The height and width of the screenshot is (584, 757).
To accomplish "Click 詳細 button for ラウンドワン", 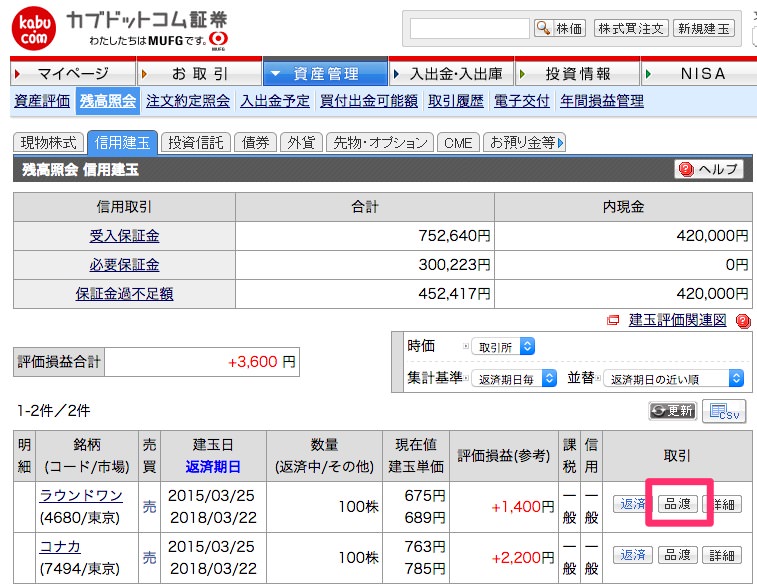I will tap(722, 504).
